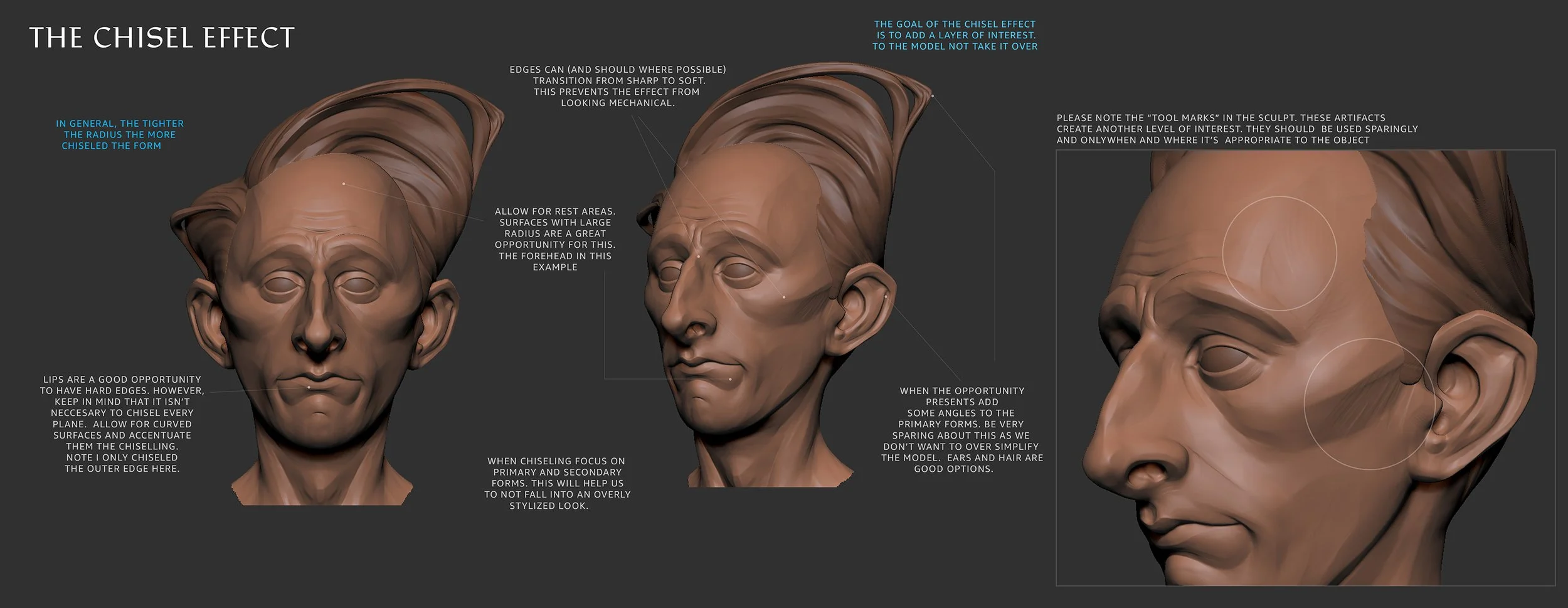The height and width of the screenshot is (608, 1568).
Task: Click the "THE CHISEL EFFECT" title
Action: (162, 38)
